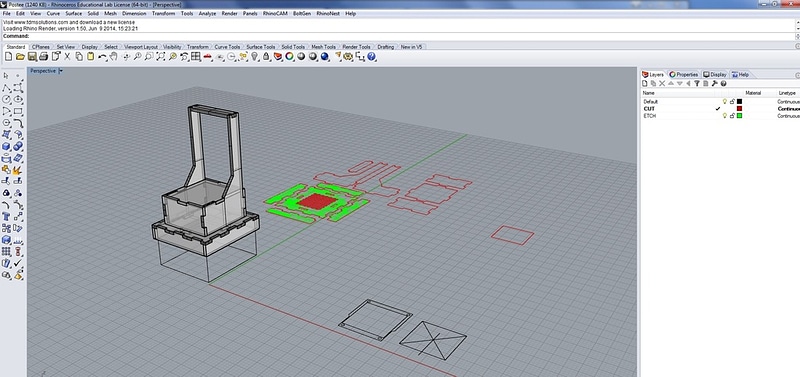Select the Polyline tool in left sidebar

click(x=6, y=88)
